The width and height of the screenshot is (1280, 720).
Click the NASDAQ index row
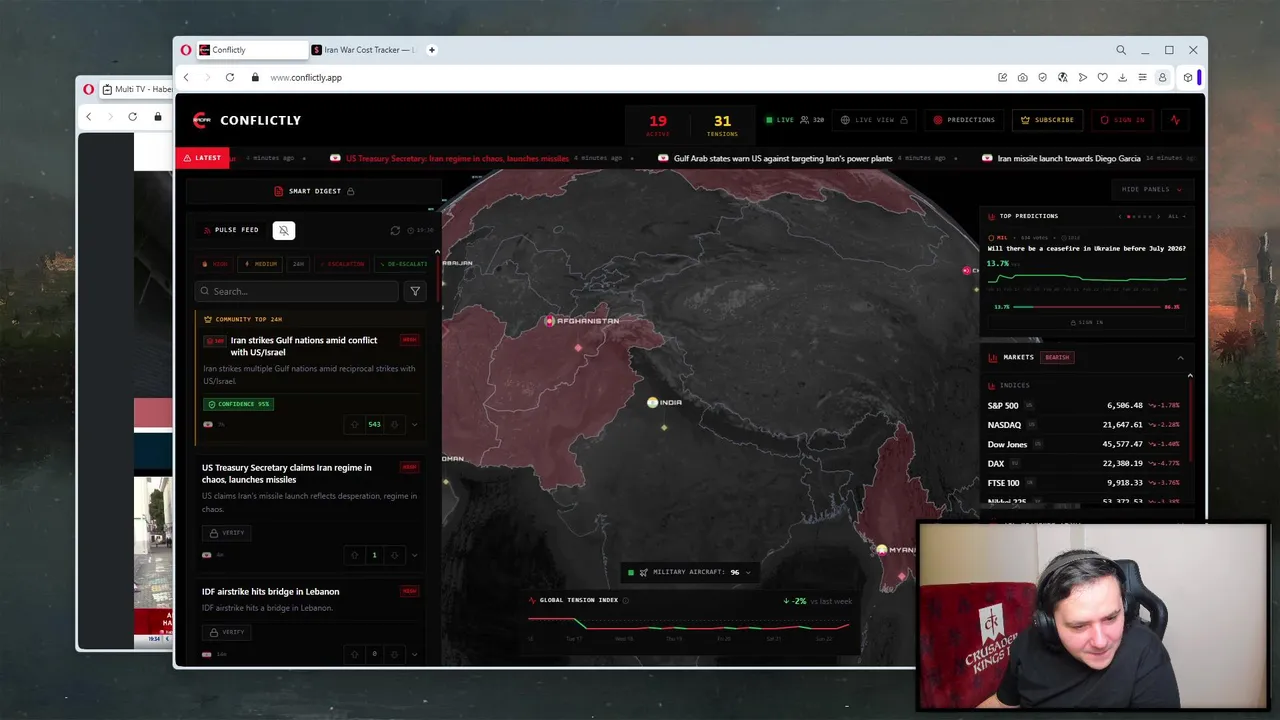pyautogui.click(x=1083, y=425)
